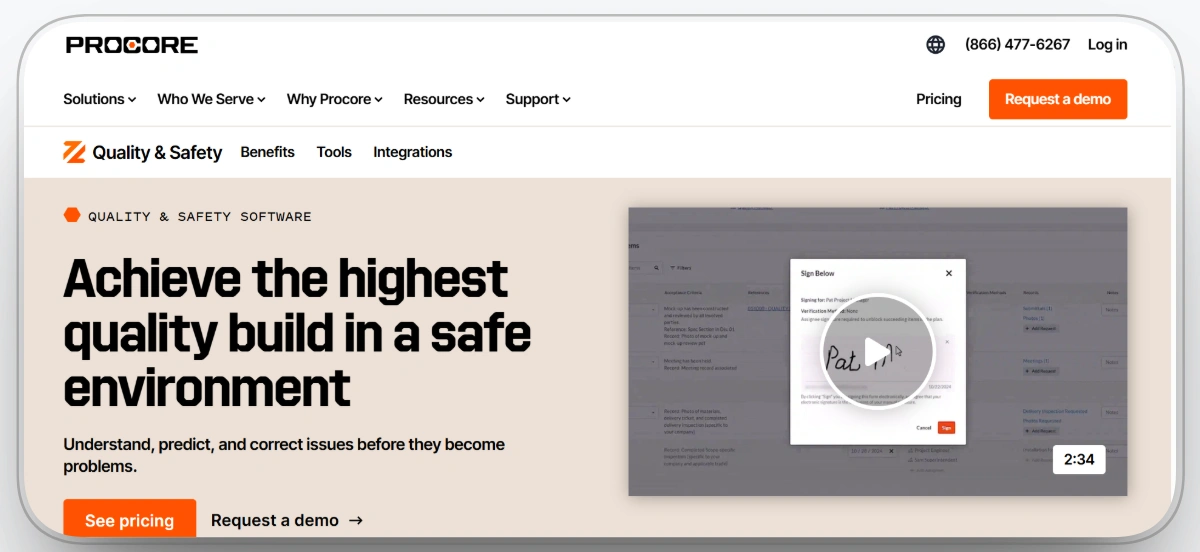Click the 2:34 video duration badge

tap(1078, 460)
